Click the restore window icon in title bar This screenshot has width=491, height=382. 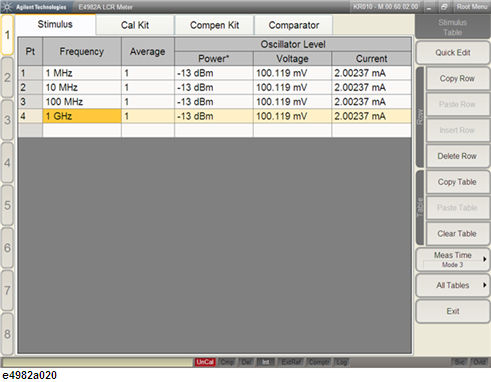point(444,7)
